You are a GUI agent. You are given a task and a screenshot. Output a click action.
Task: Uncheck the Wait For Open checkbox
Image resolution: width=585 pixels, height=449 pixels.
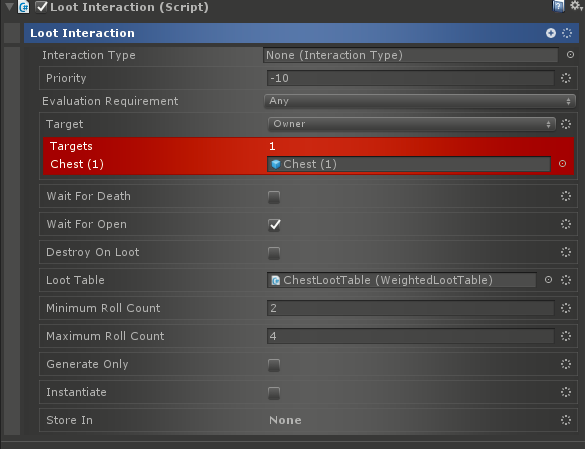[274, 225]
